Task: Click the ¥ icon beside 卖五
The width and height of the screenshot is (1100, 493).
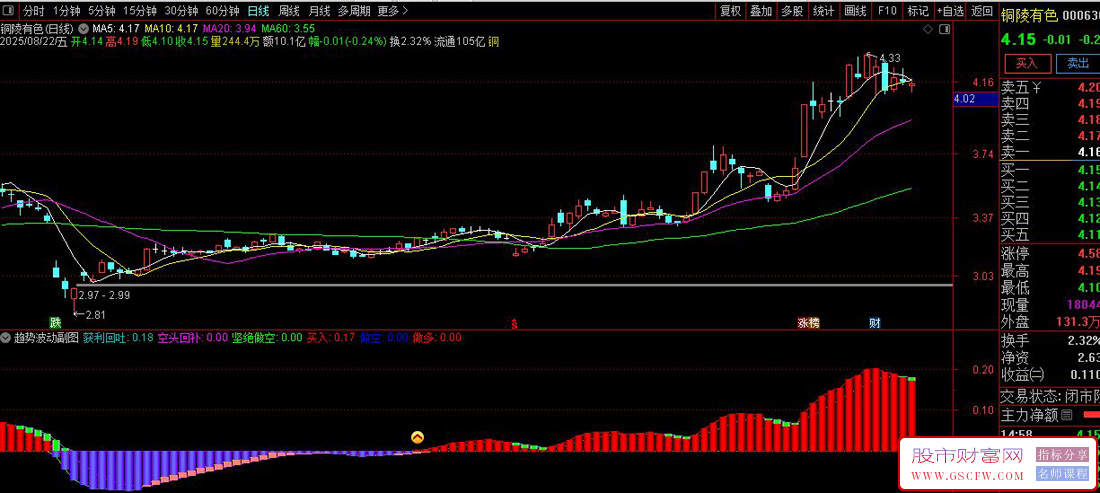Action: 1037,88
